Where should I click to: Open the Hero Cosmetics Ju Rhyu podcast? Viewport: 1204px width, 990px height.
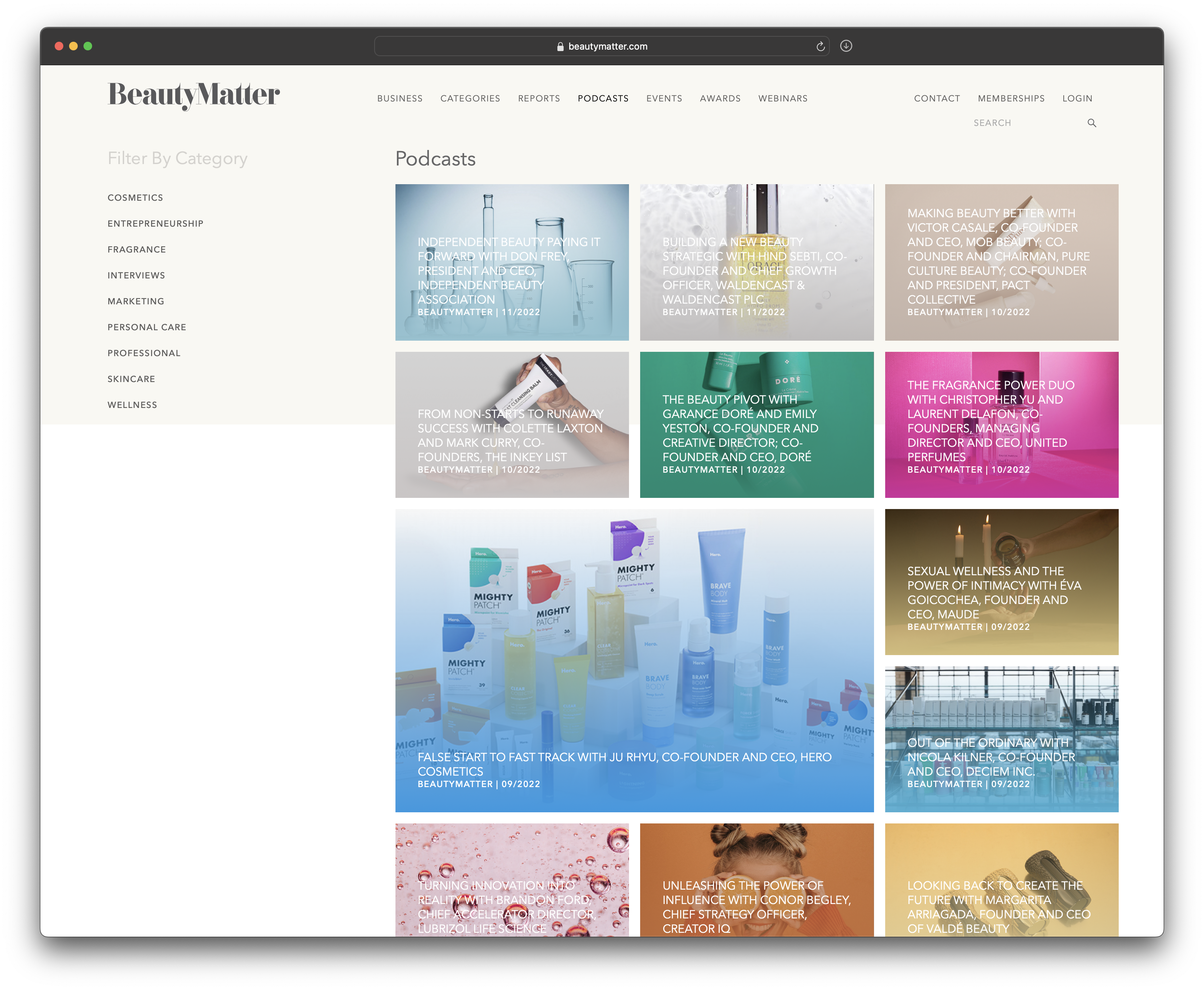pos(634,660)
